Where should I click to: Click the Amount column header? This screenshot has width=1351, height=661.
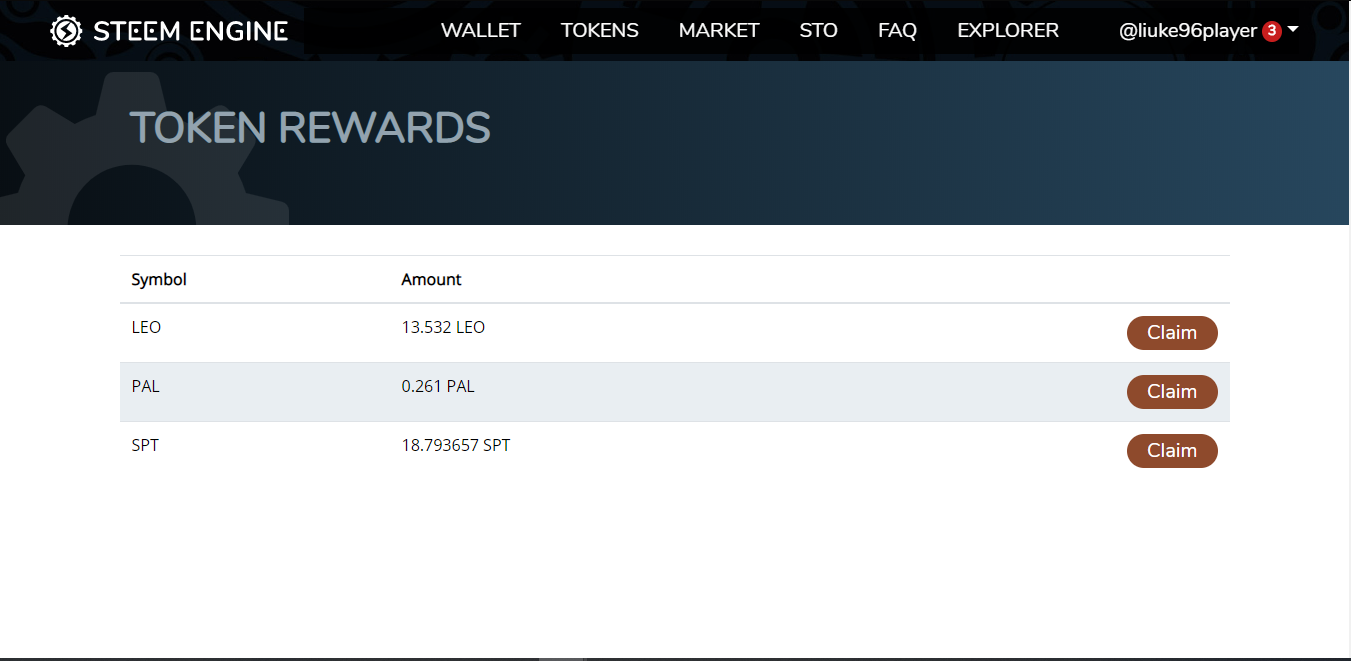click(432, 280)
